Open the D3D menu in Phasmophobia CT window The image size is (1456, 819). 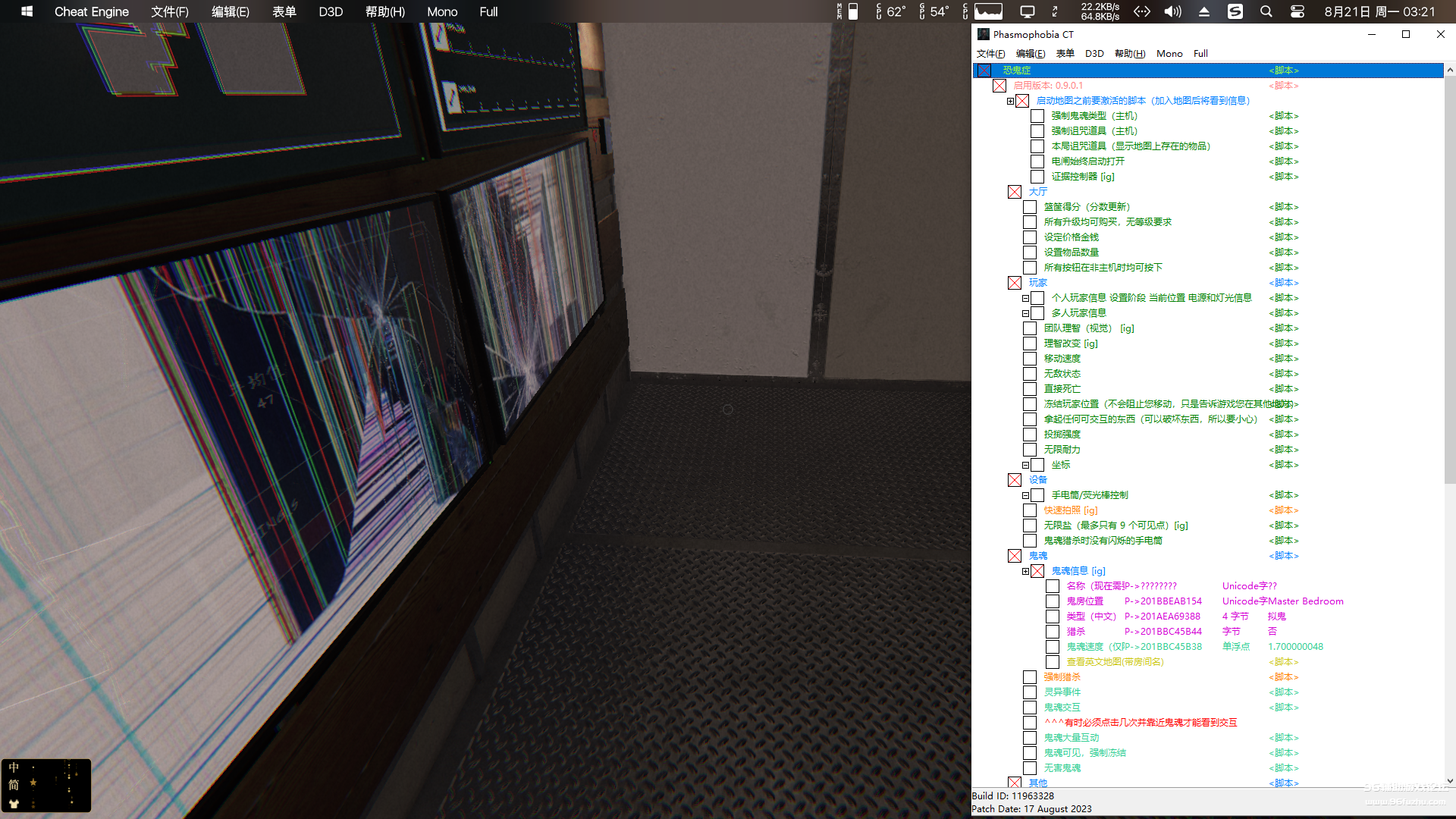coord(1094,54)
